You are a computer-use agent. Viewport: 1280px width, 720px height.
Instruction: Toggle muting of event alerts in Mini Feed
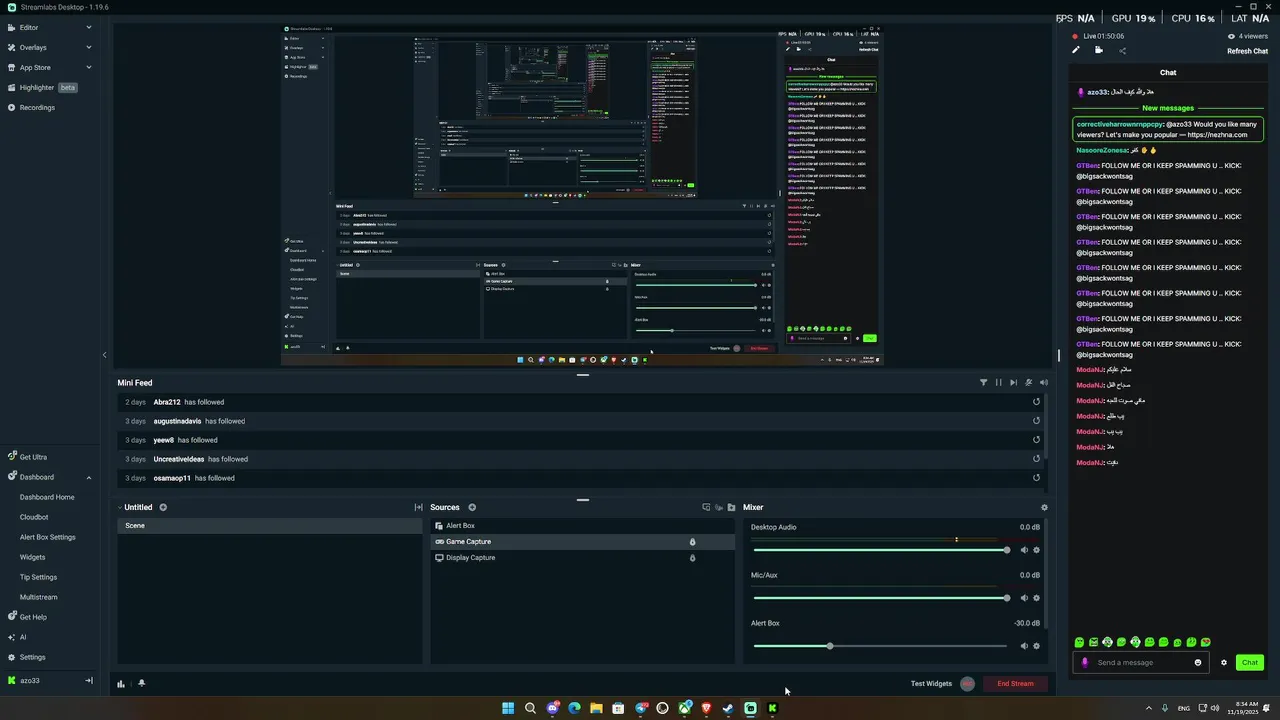coord(1028,382)
